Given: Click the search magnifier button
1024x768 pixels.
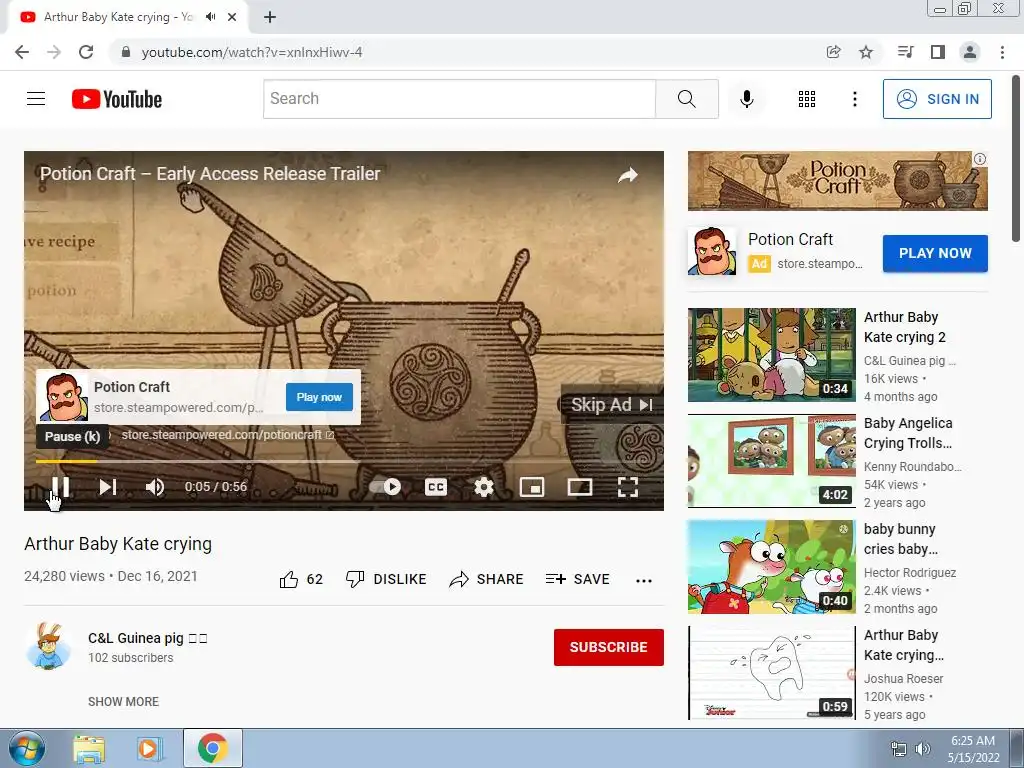Looking at the screenshot, I should (686, 99).
